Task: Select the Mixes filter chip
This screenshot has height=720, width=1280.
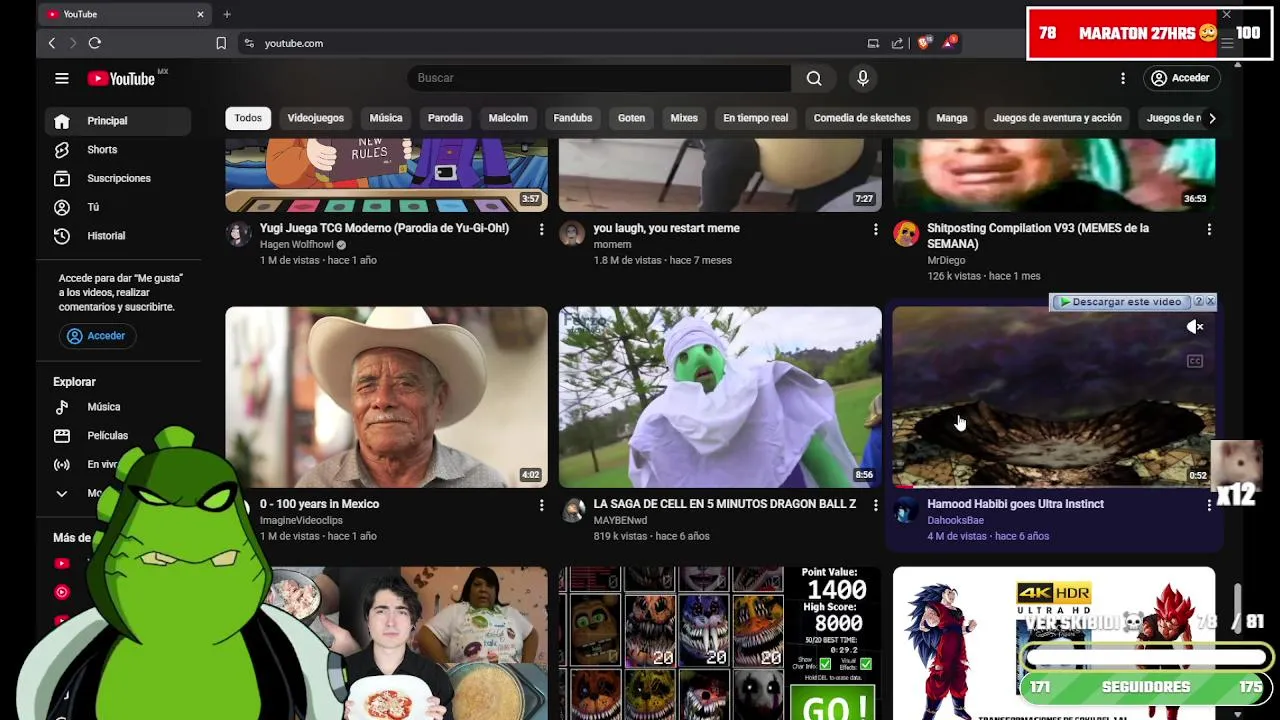Action: click(684, 118)
